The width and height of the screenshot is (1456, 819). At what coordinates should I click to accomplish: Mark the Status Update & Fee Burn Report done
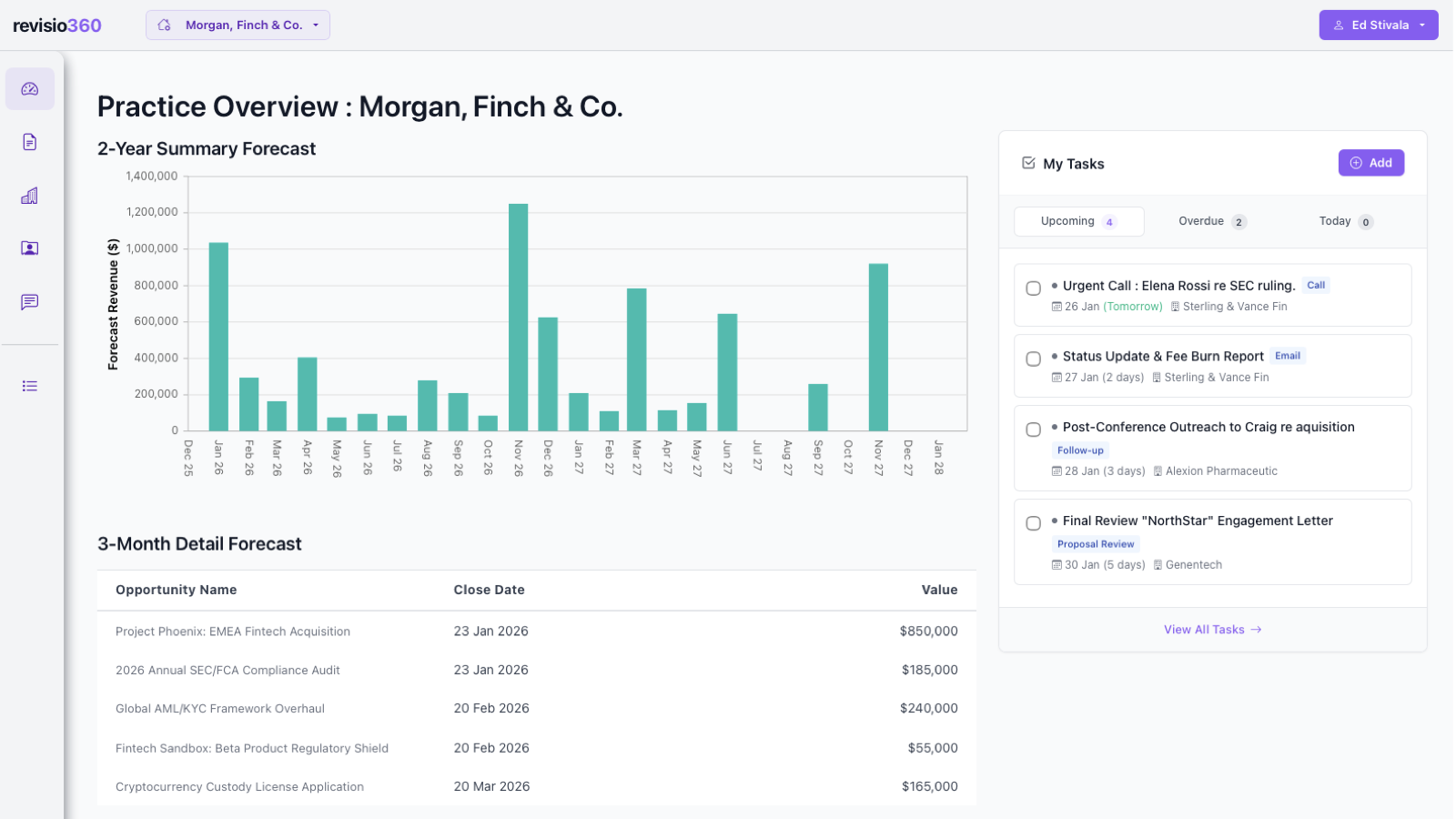click(x=1033, y=359)
